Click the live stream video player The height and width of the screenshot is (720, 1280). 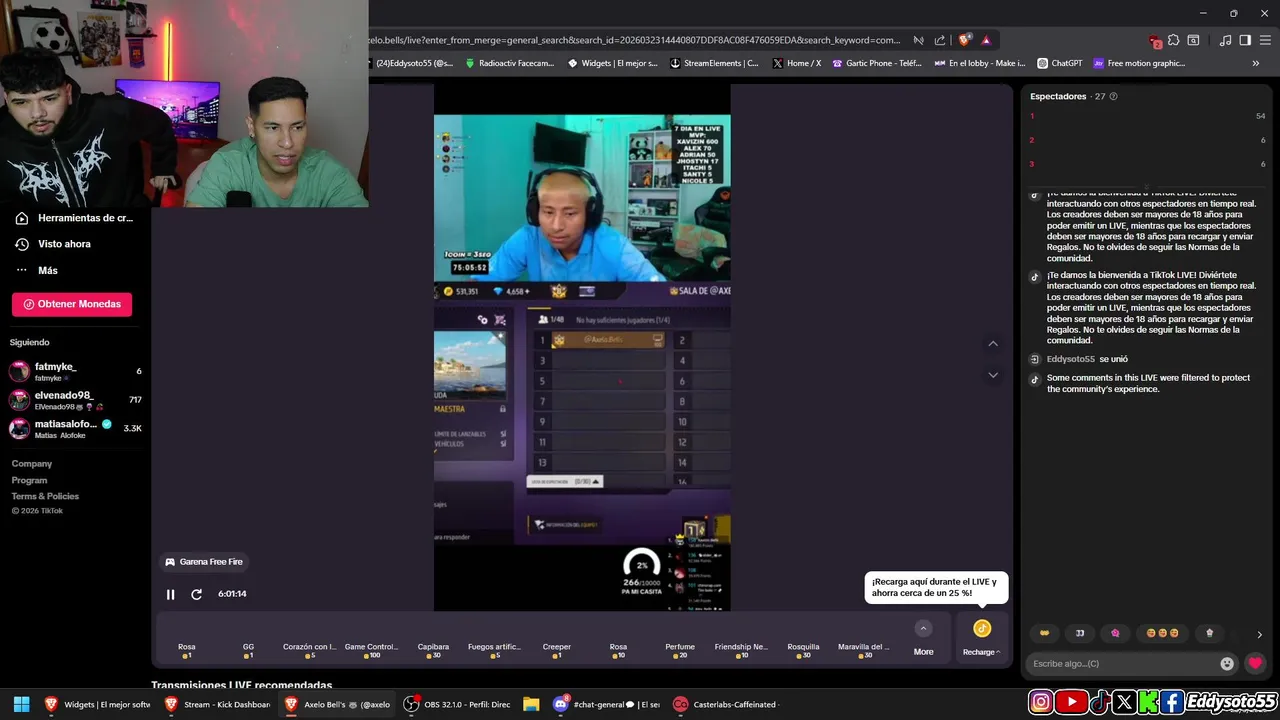(x=582, y=347)
